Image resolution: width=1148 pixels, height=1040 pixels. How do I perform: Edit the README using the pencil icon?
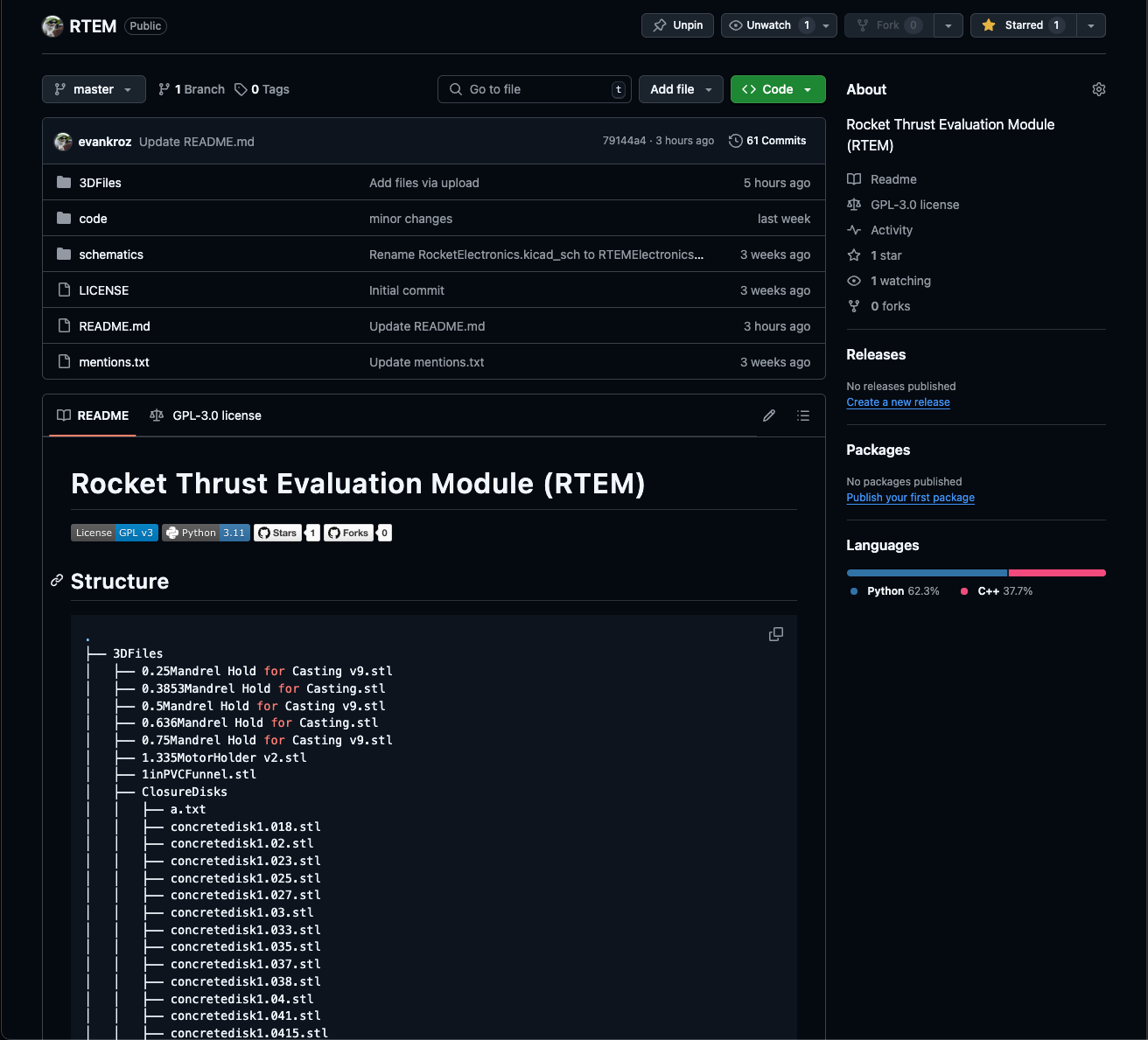click(x=769, y=415)
